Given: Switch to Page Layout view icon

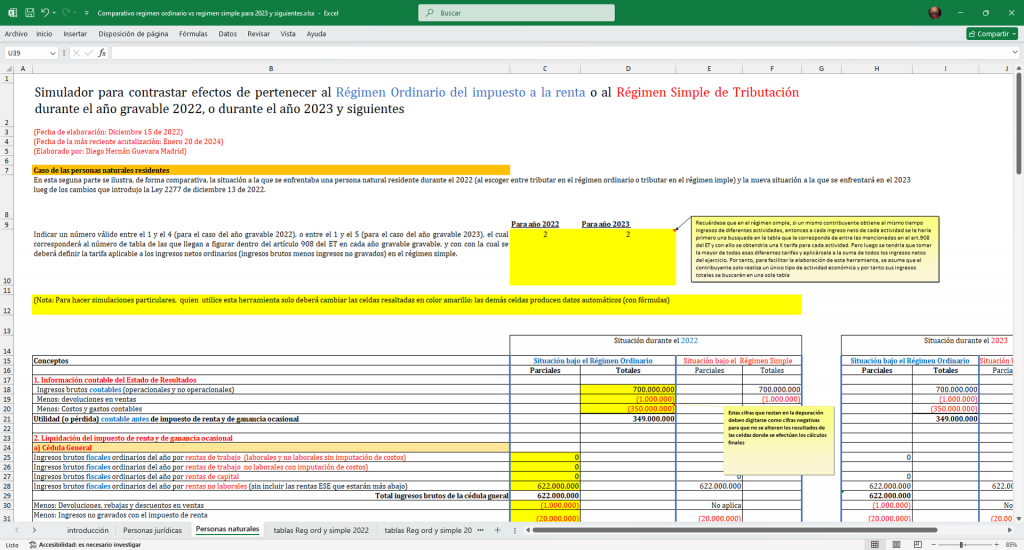Looking at the screenshot, I should point(896,544).
